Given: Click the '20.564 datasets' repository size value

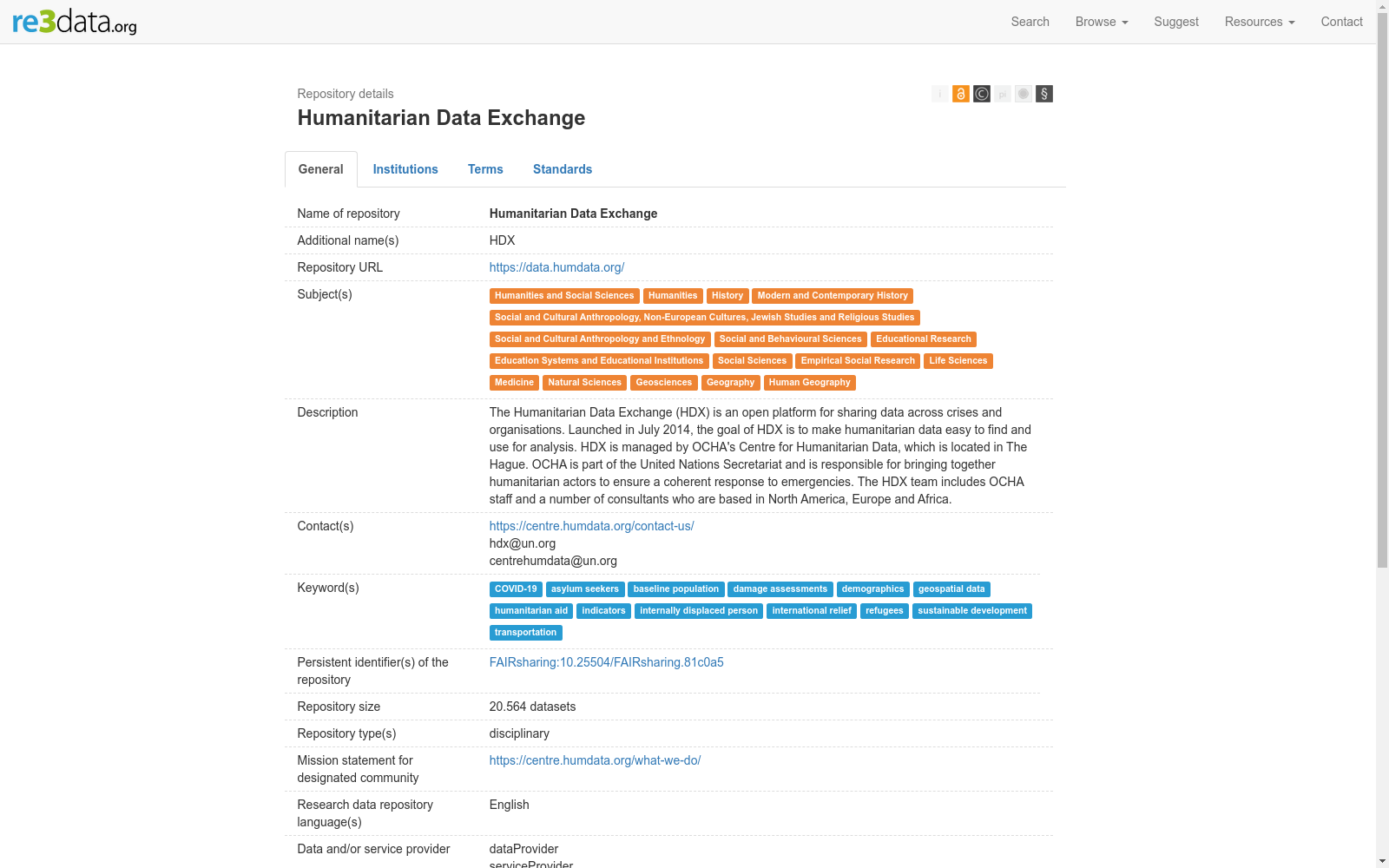Looking at the screenshot, I should (532, 707).
